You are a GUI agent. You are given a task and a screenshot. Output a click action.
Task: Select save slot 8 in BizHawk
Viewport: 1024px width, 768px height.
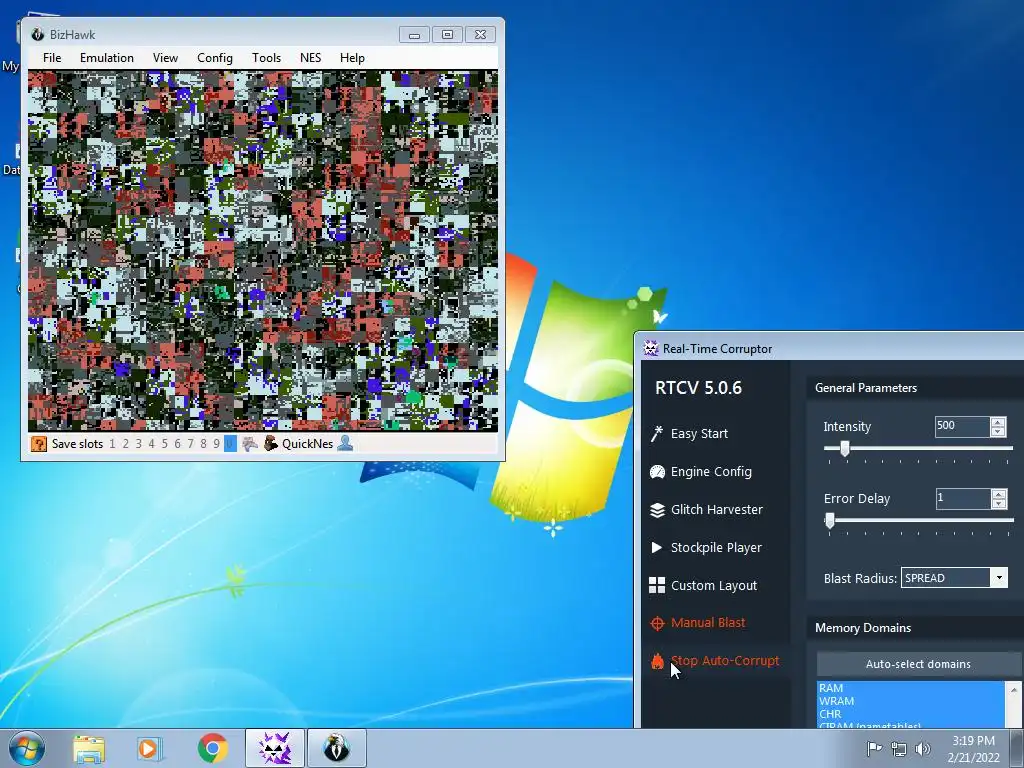pos(203,443)
